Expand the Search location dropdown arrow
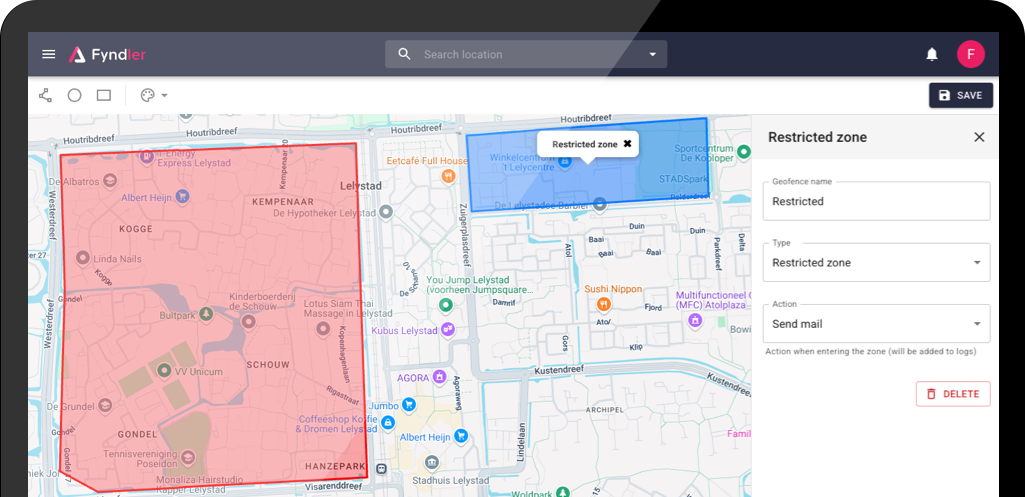Screen dimensions: 1025x497 653,54
